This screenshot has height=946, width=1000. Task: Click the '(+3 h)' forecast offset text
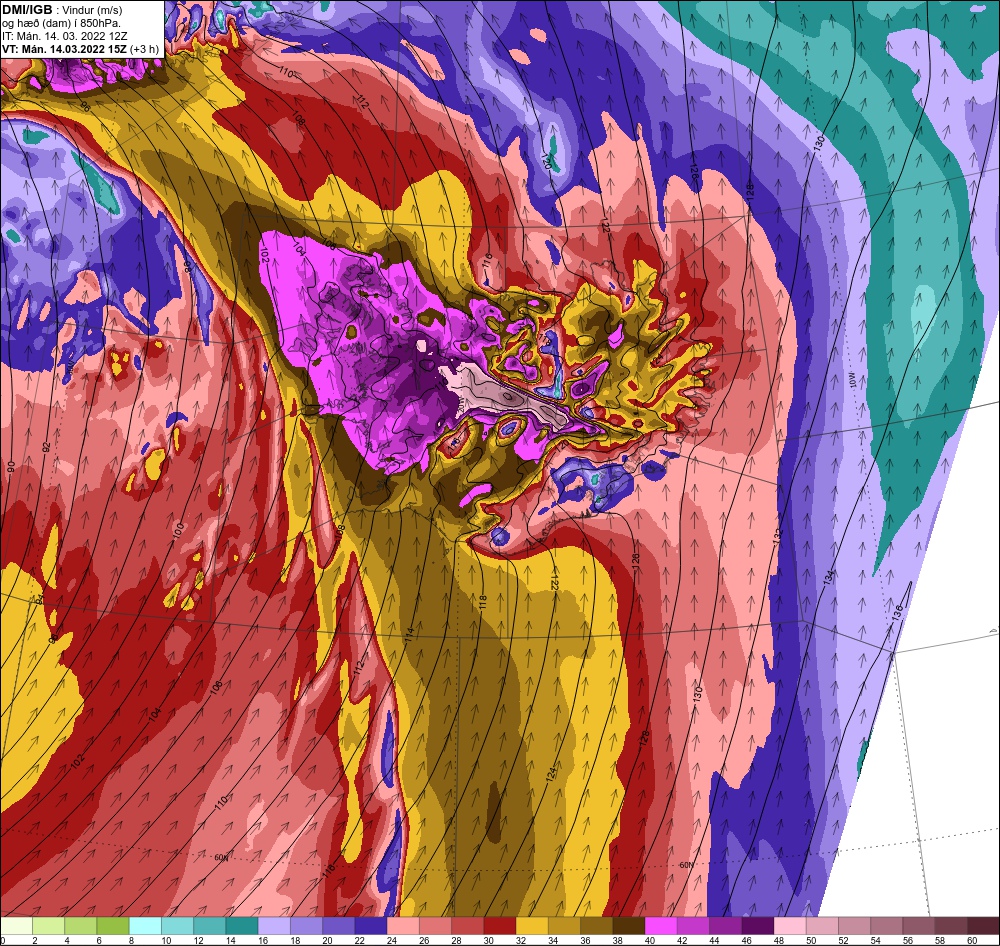pos(145,49)
